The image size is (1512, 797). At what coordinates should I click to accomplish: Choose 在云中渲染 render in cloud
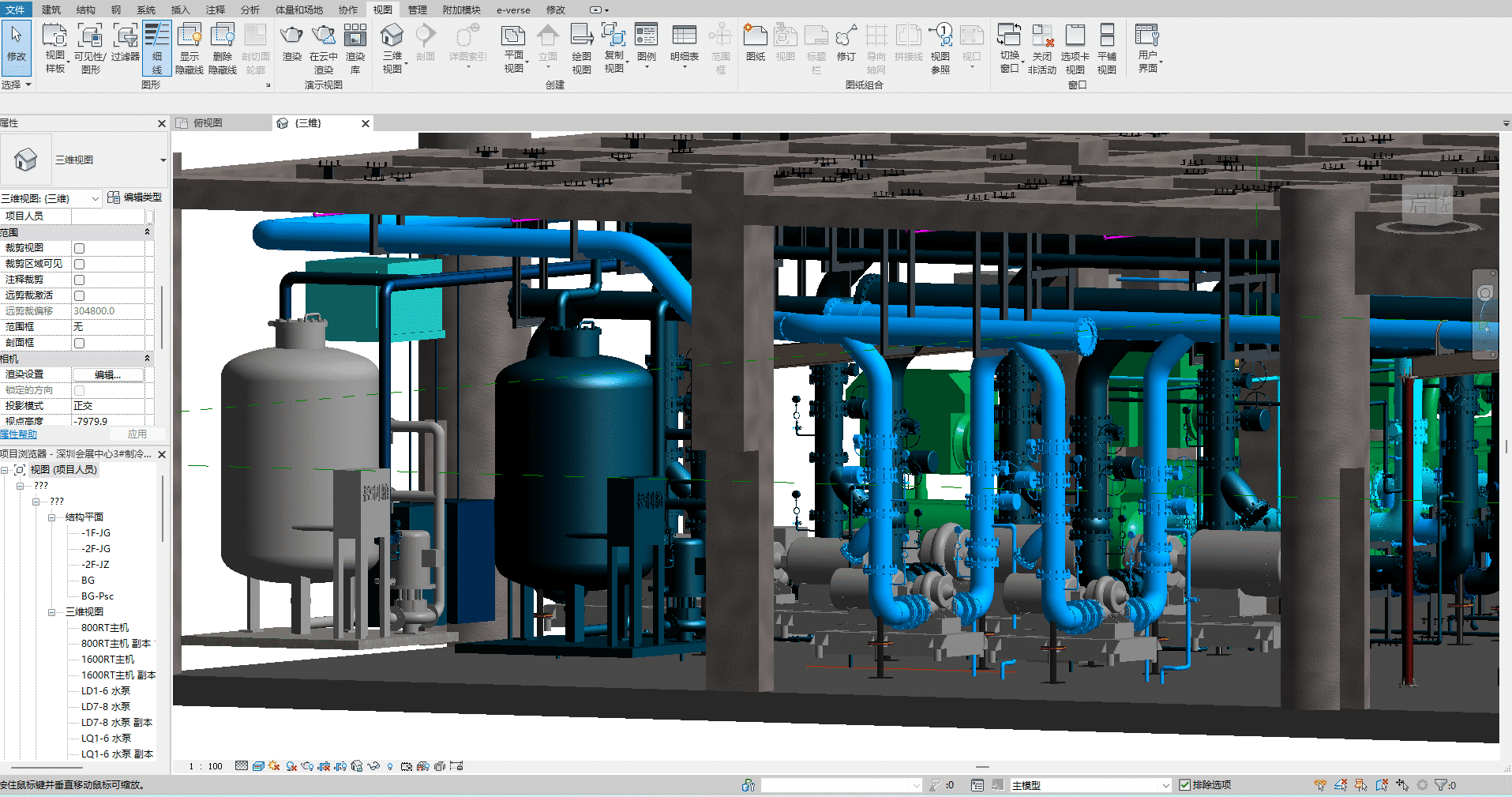point(324,47)
